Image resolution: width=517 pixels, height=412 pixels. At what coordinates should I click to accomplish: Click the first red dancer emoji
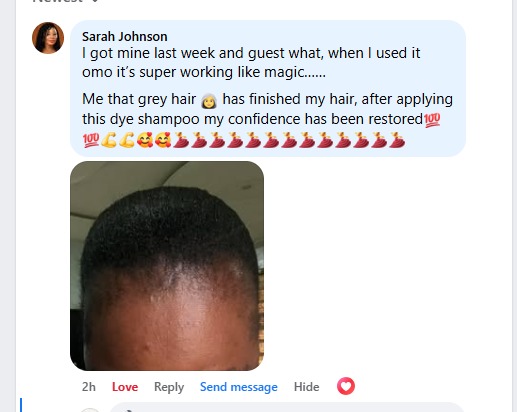181,140
